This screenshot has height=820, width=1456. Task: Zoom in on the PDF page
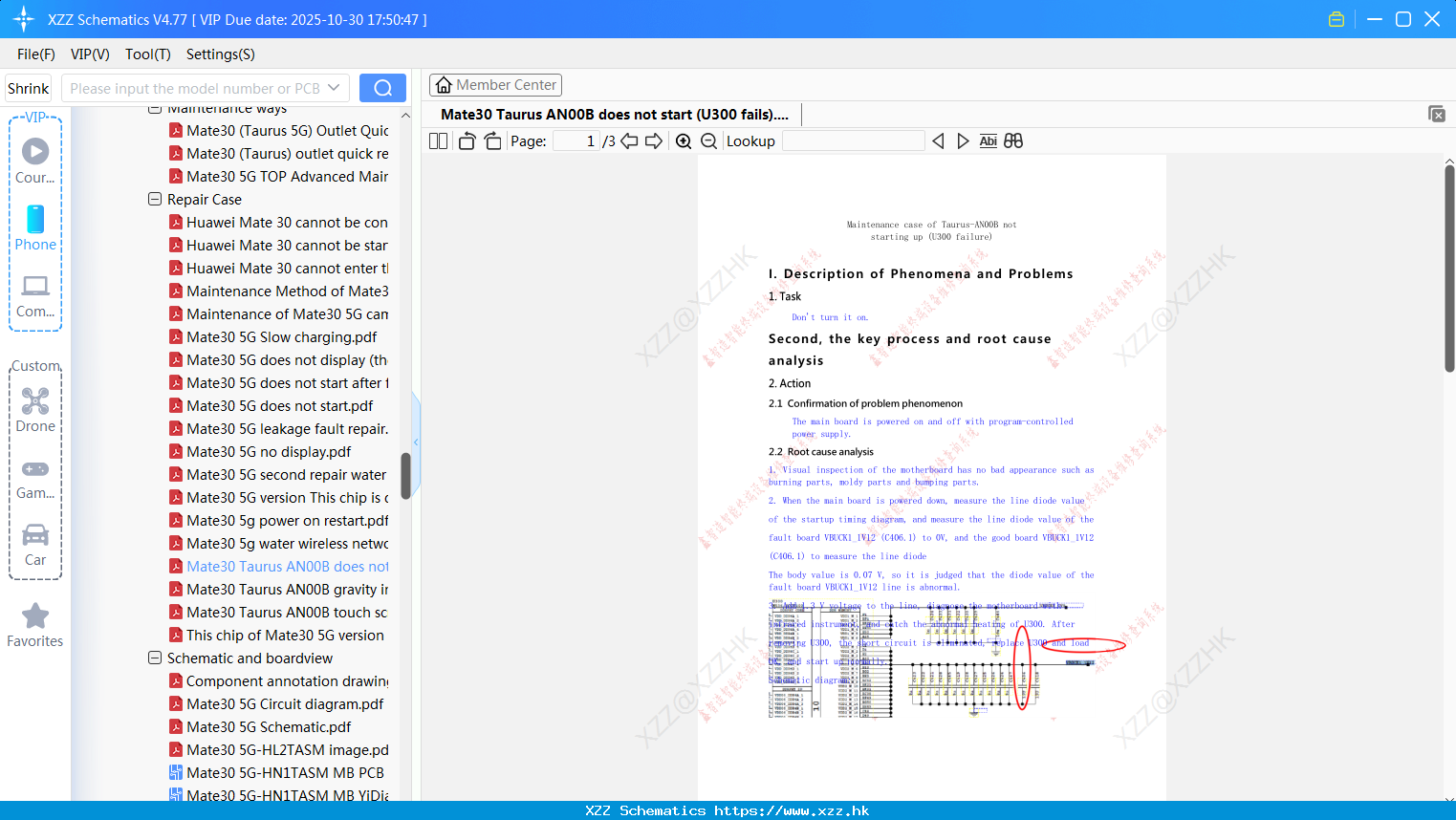point(684,141)
